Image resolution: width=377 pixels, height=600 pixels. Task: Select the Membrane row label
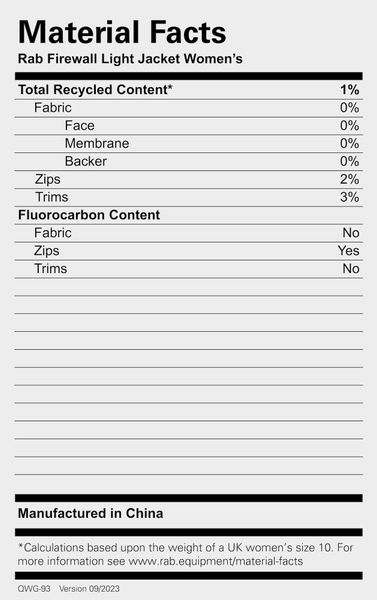97,143
